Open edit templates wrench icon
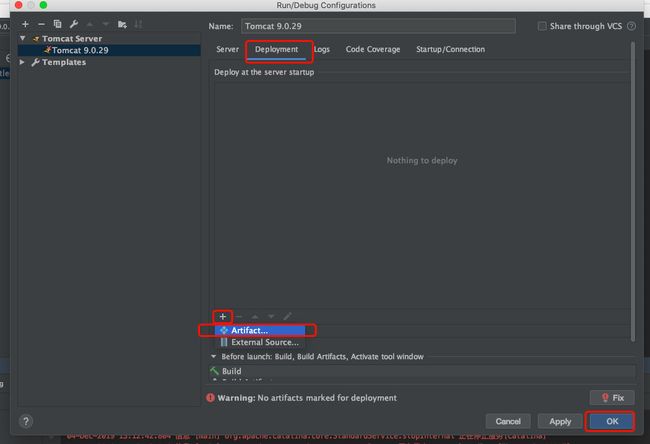The height and width of the screenshot is (444, 650). point(74,24)
